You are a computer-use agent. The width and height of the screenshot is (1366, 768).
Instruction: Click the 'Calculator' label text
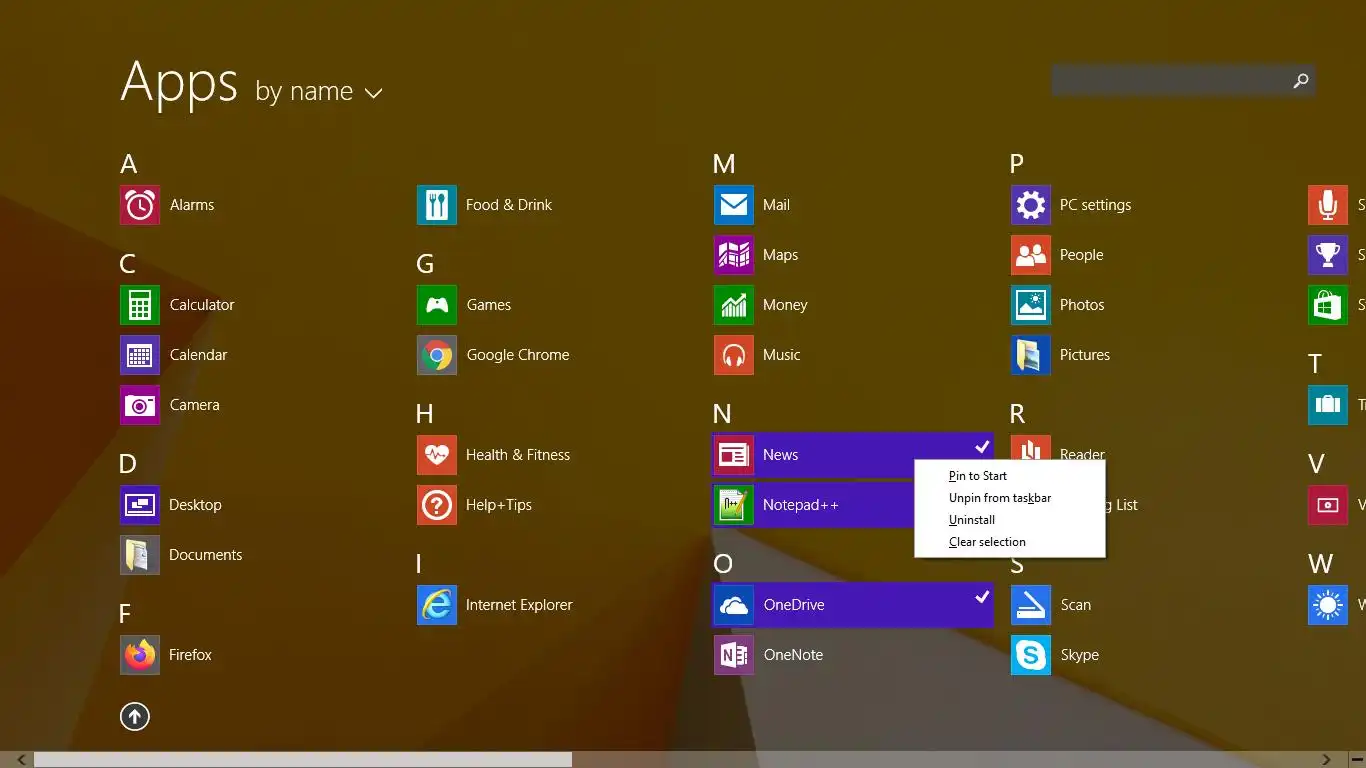point(202,305)
